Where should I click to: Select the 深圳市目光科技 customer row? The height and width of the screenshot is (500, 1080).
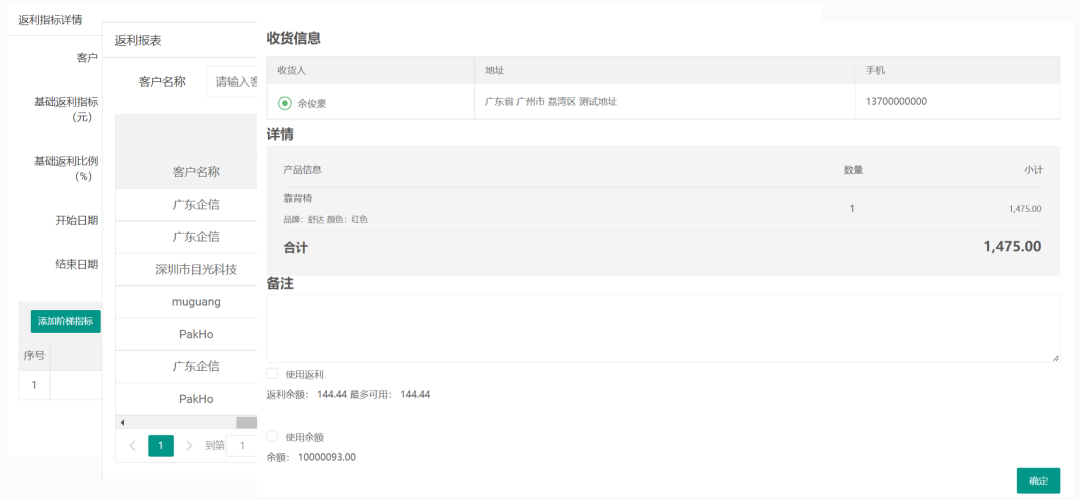196,270
